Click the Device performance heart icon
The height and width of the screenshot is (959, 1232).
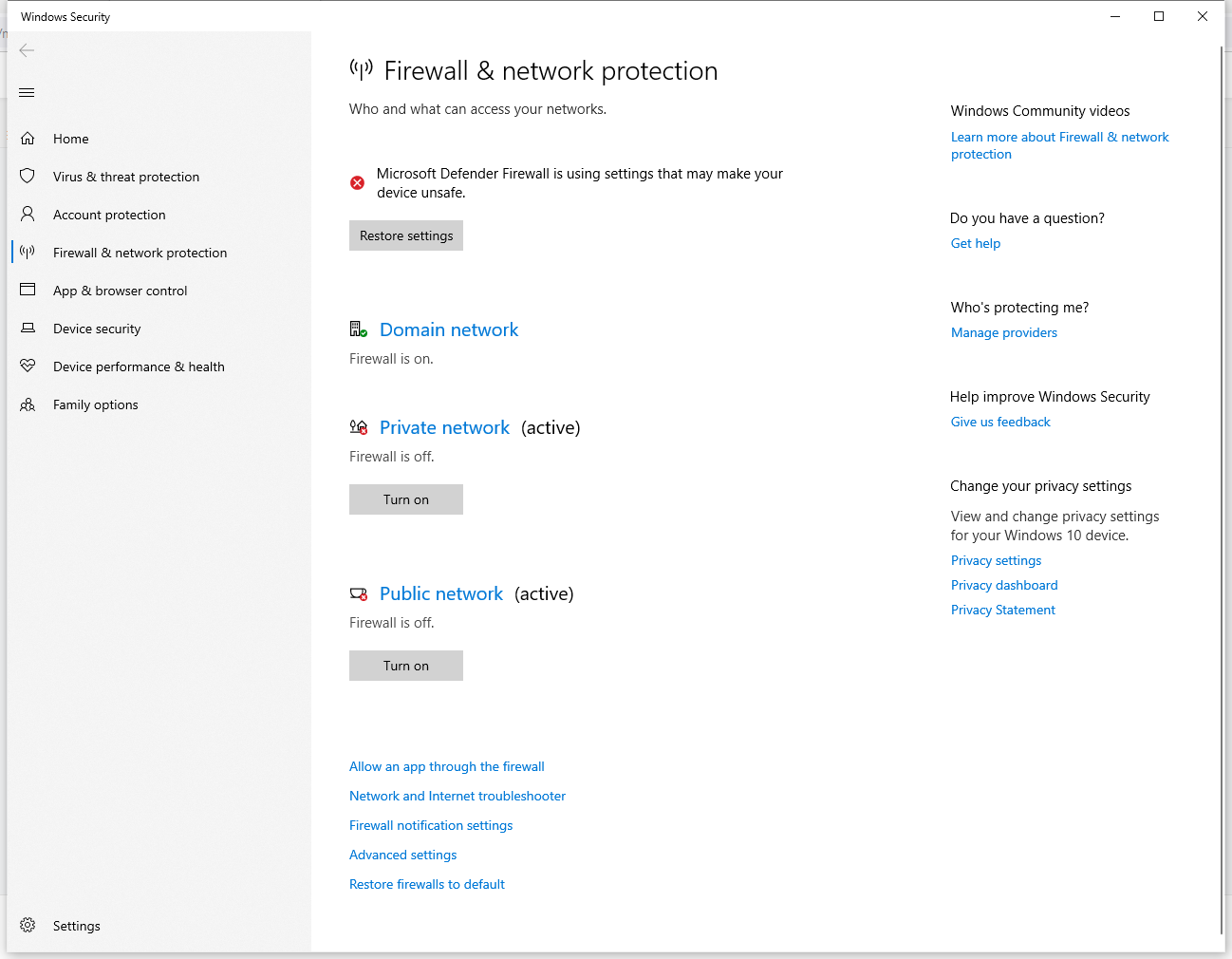pos(28,366)
